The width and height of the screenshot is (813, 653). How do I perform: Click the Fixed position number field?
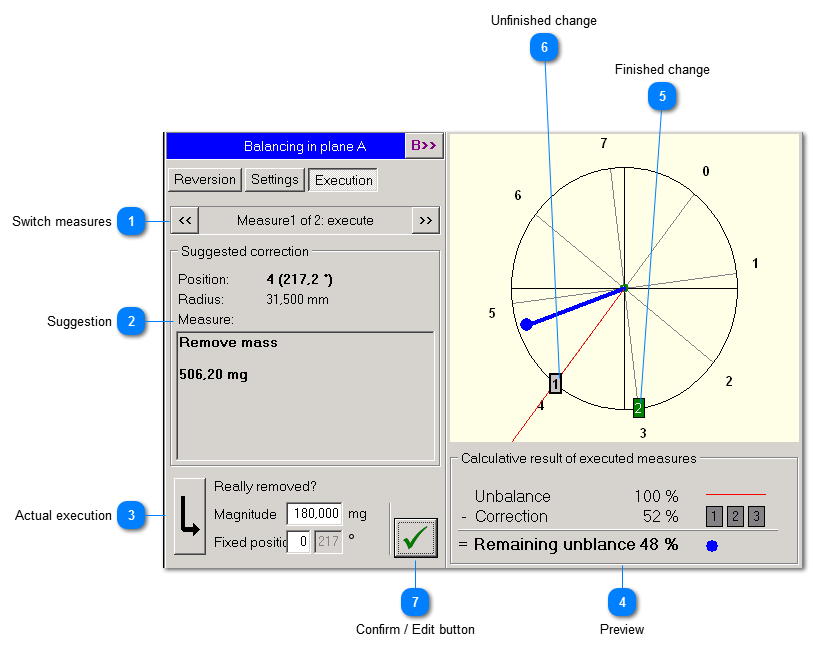[298, 542]
